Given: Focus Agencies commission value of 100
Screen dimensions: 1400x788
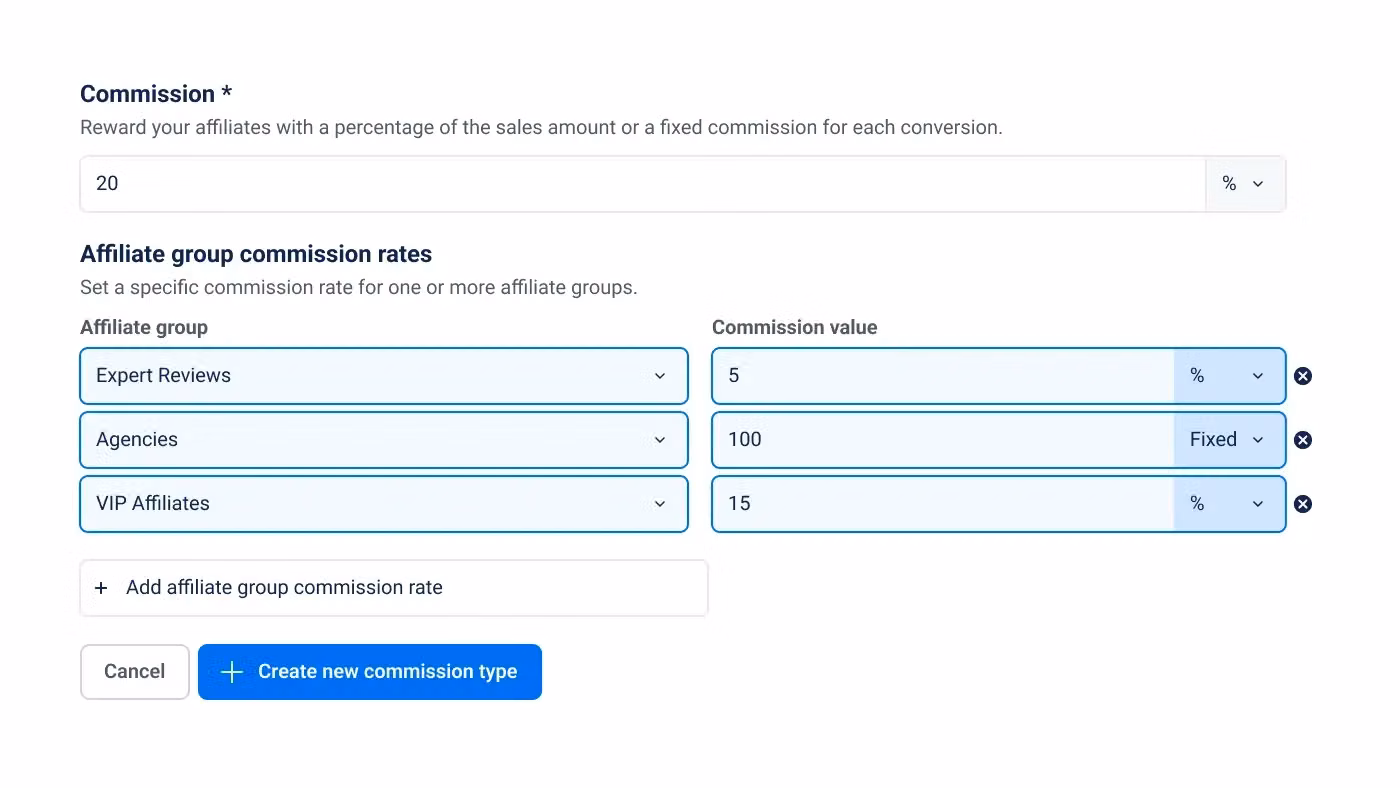Looking at the screenshot, I should click(942, 440).
